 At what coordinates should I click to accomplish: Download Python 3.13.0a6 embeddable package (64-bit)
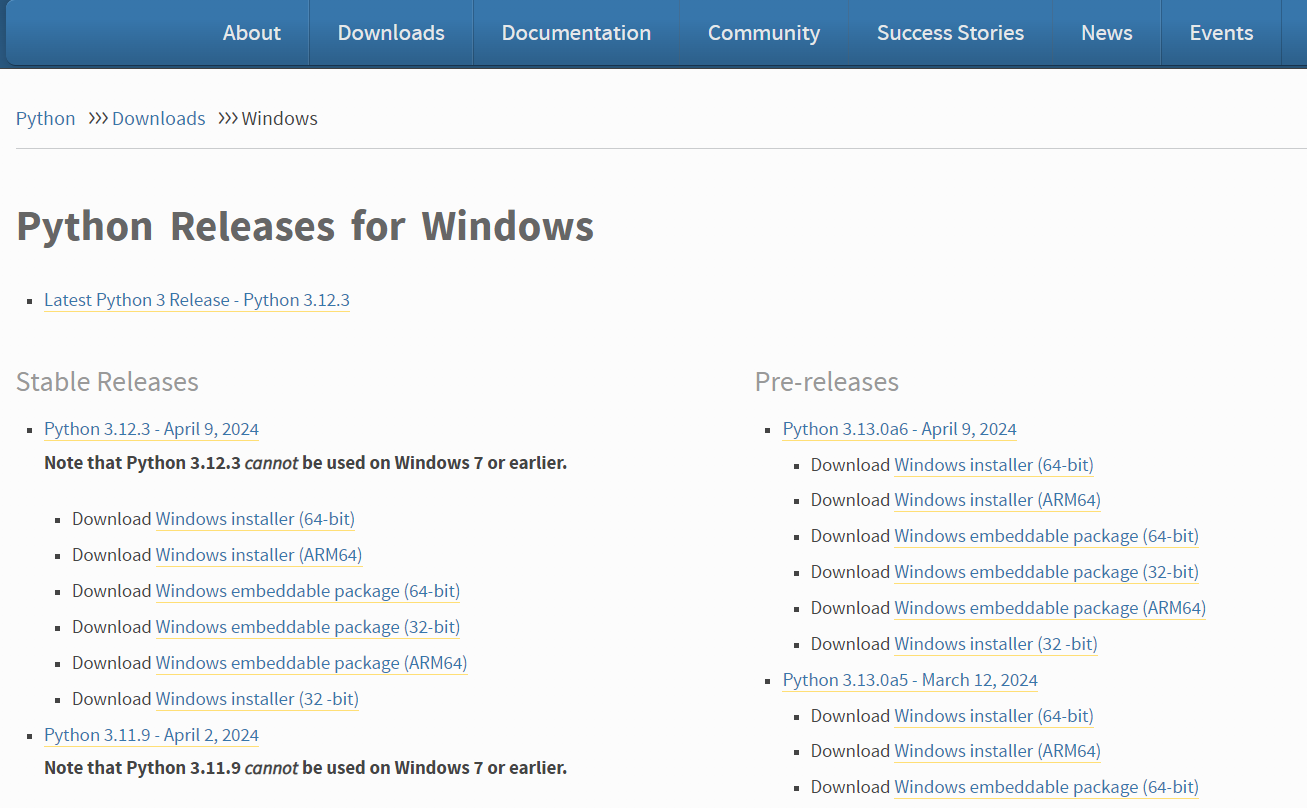tap(1047, 536)
